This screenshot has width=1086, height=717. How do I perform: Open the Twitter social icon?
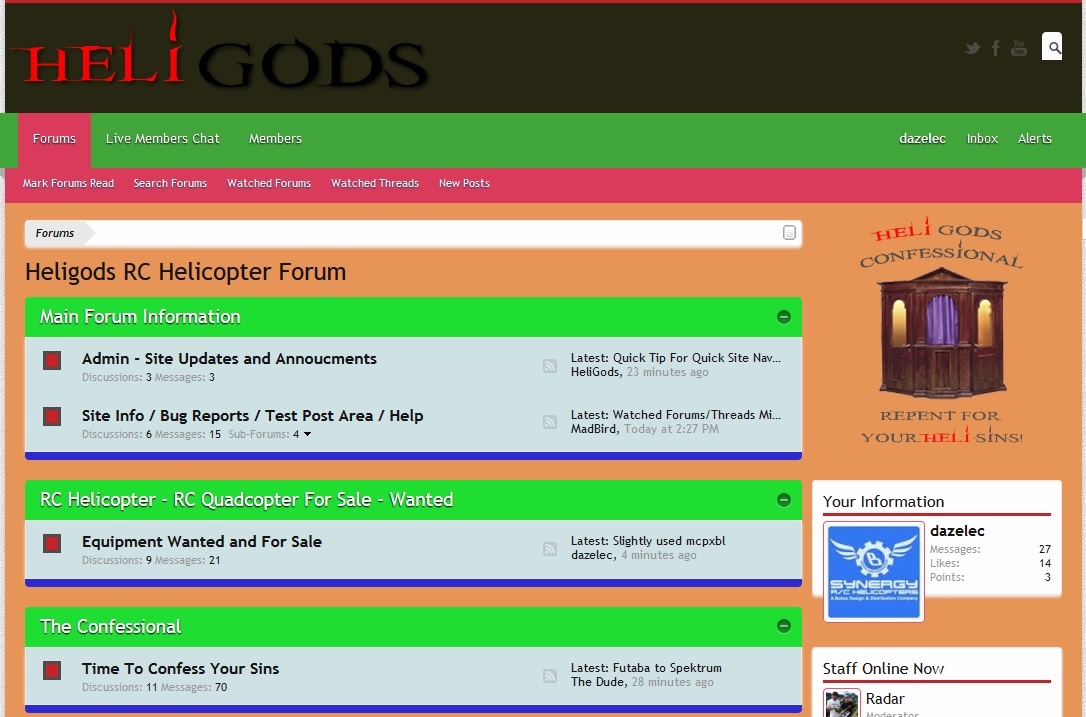(x=973, y=48)
